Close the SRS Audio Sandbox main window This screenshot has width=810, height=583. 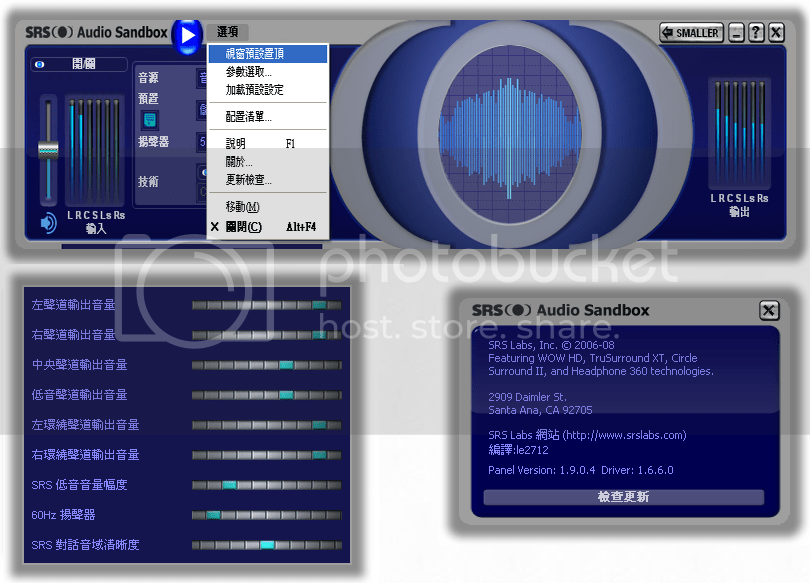776,33
